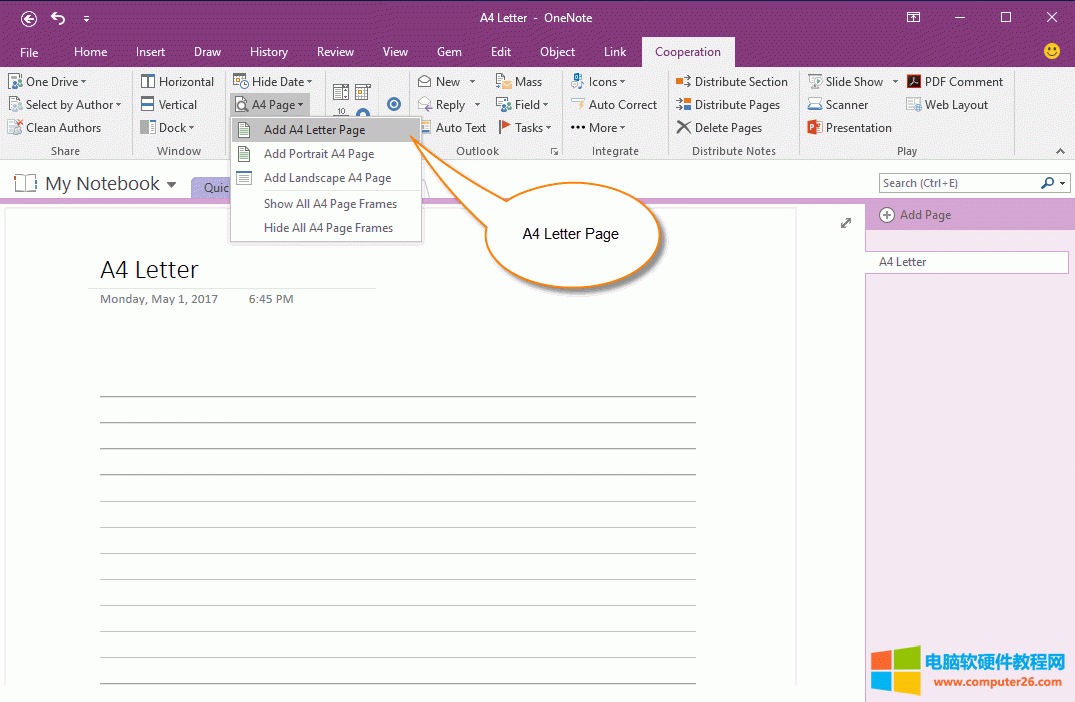Click Clean Authors icon
This screenshot has width=1075, height=702.
pyautogui.click(x=15, y=128)
